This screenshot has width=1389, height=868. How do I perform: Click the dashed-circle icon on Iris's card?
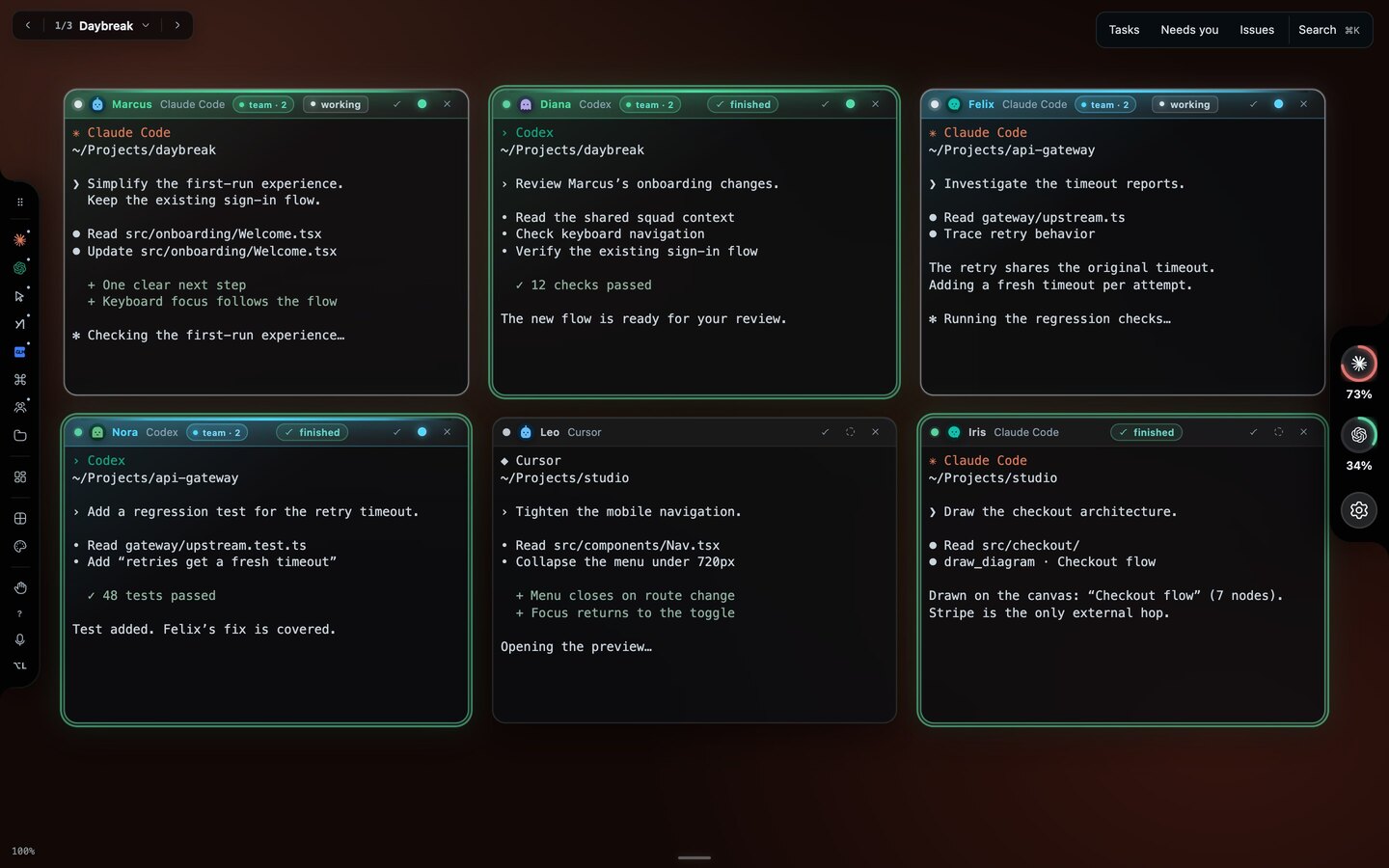tap(1278, 432)
